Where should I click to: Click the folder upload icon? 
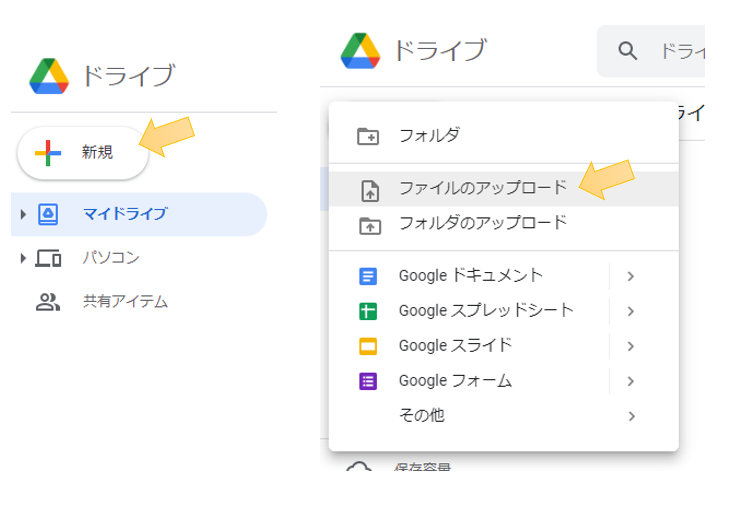point(370,226)
